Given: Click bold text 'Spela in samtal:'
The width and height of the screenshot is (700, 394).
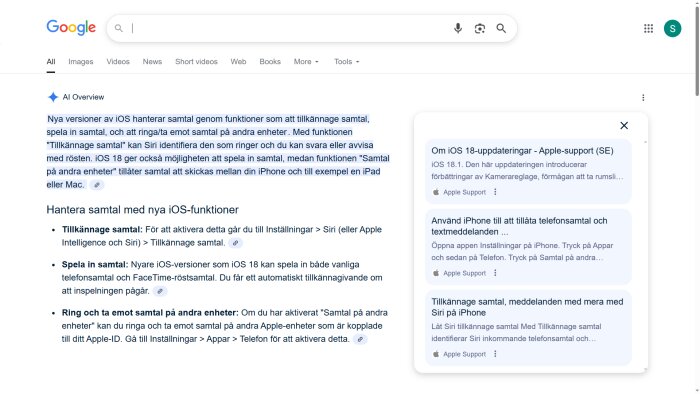Looking at the screenshot, I should coord(95,264).
